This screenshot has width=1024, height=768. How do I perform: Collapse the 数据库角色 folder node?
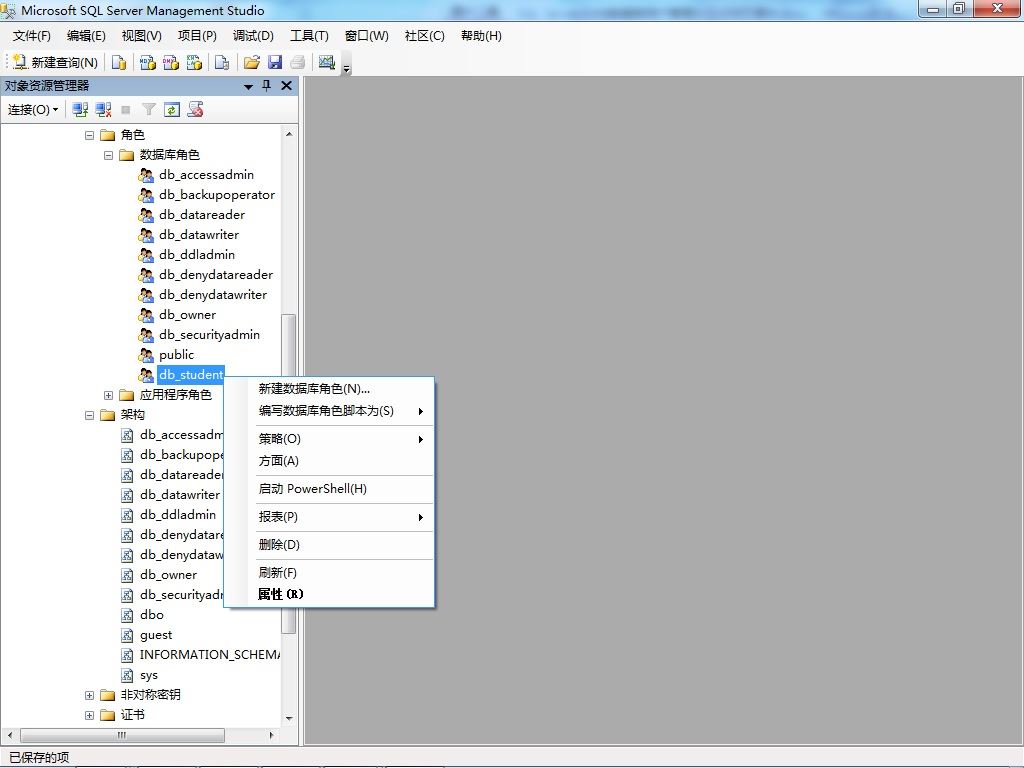(108, 155)
